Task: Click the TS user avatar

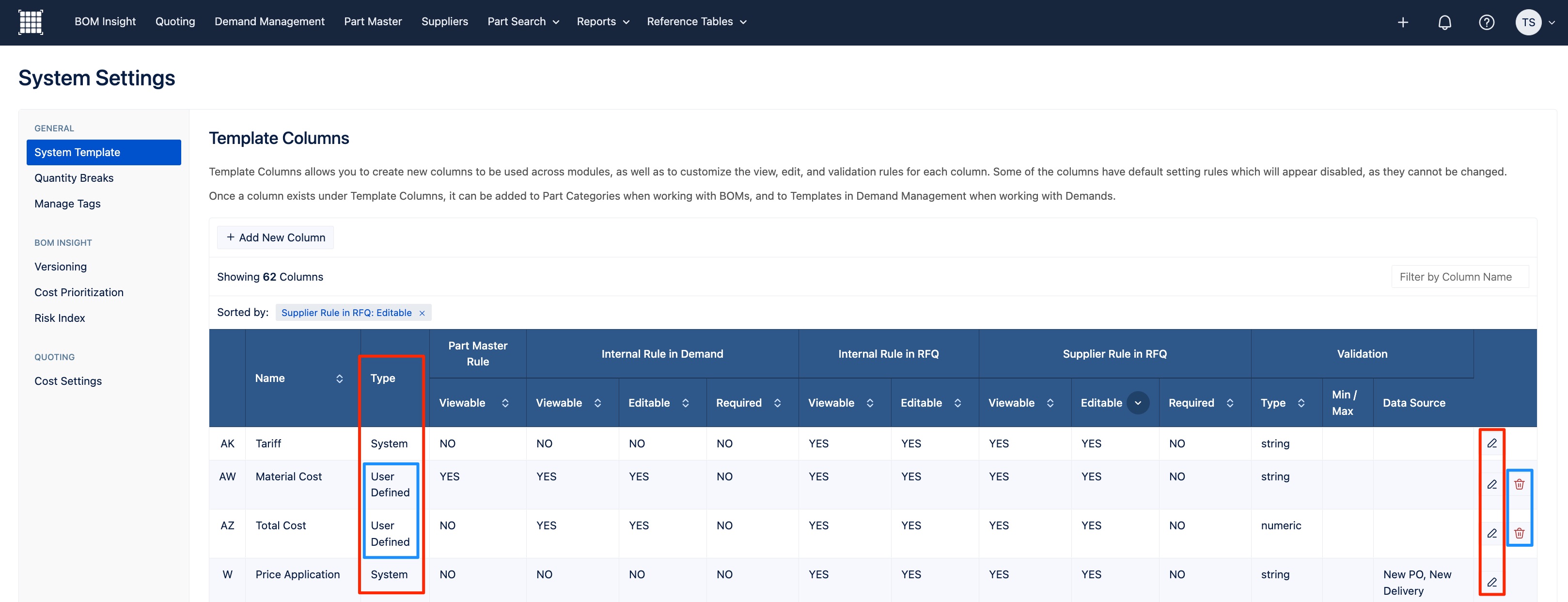Action: [1528, 22]
